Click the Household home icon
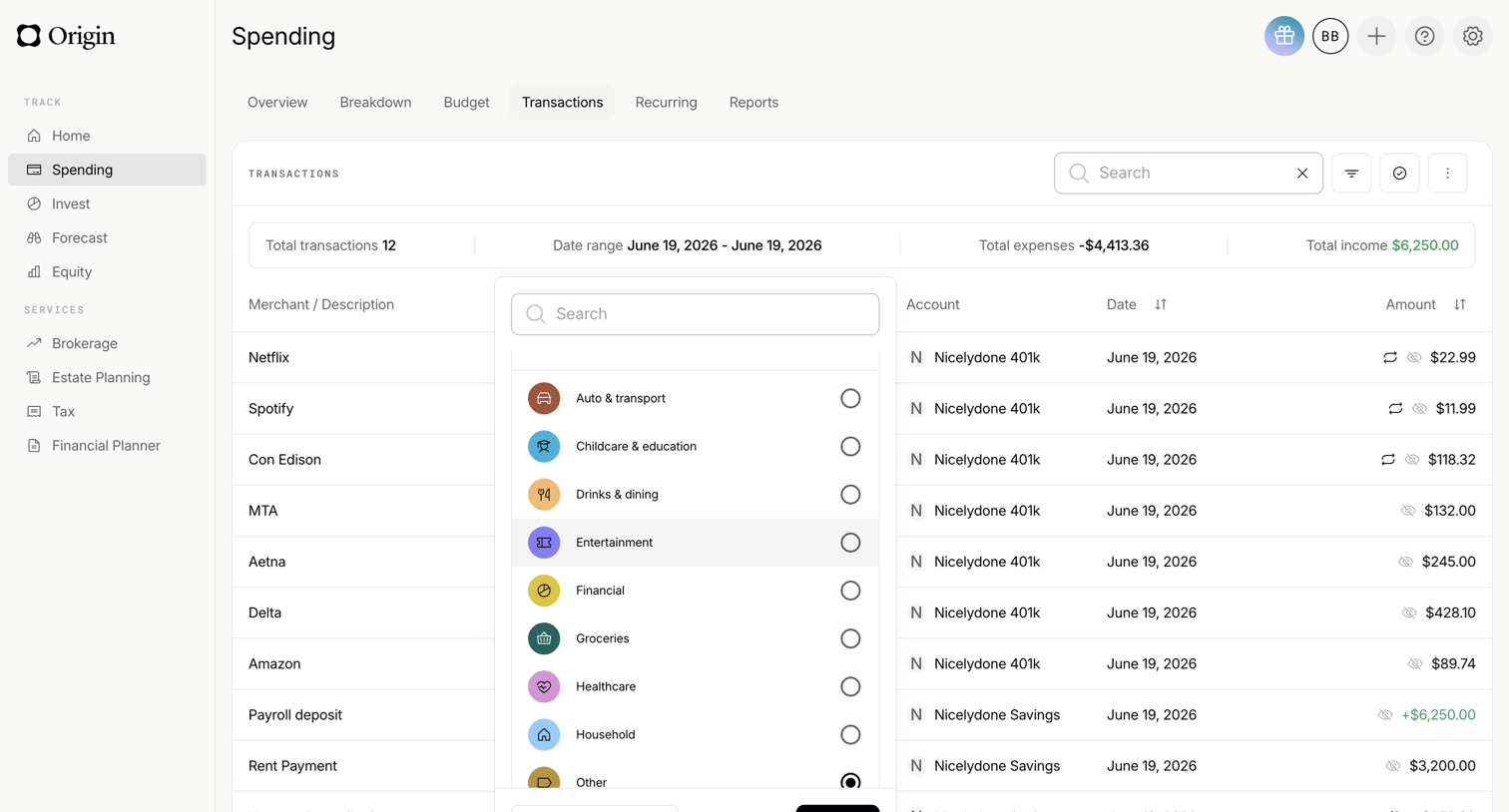The height and width of the screenshot is (812, 1509). [544, 734]
